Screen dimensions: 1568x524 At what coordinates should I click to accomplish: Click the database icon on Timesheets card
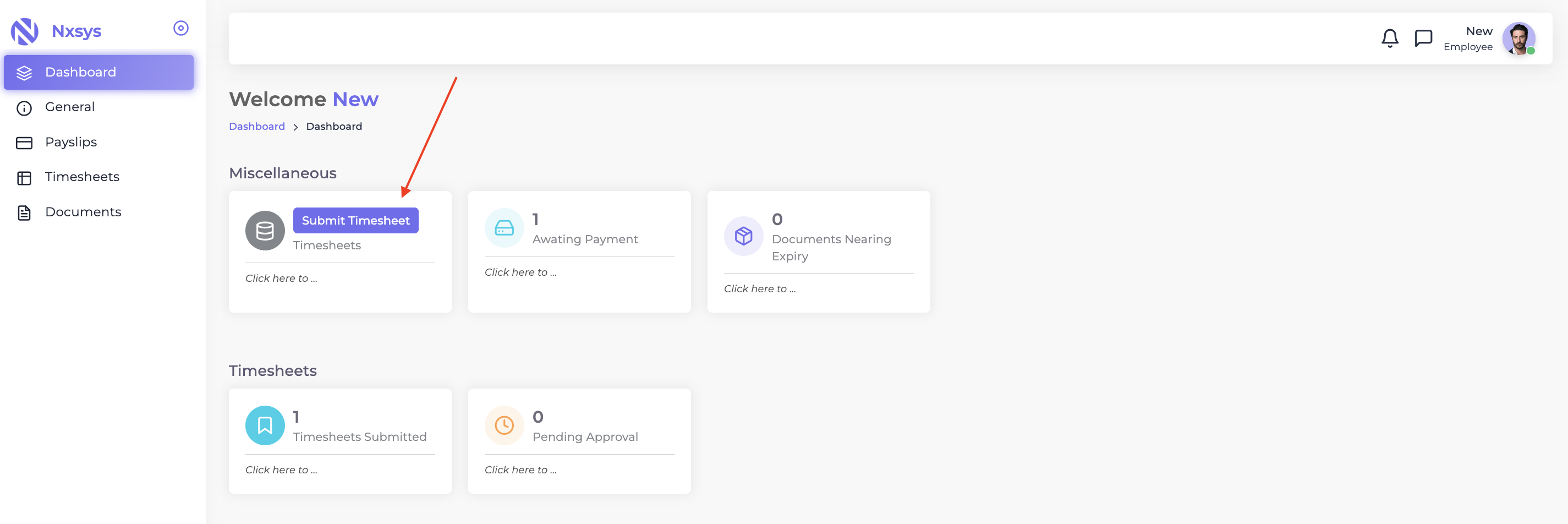pyautogui.click(x=265, y=231)
